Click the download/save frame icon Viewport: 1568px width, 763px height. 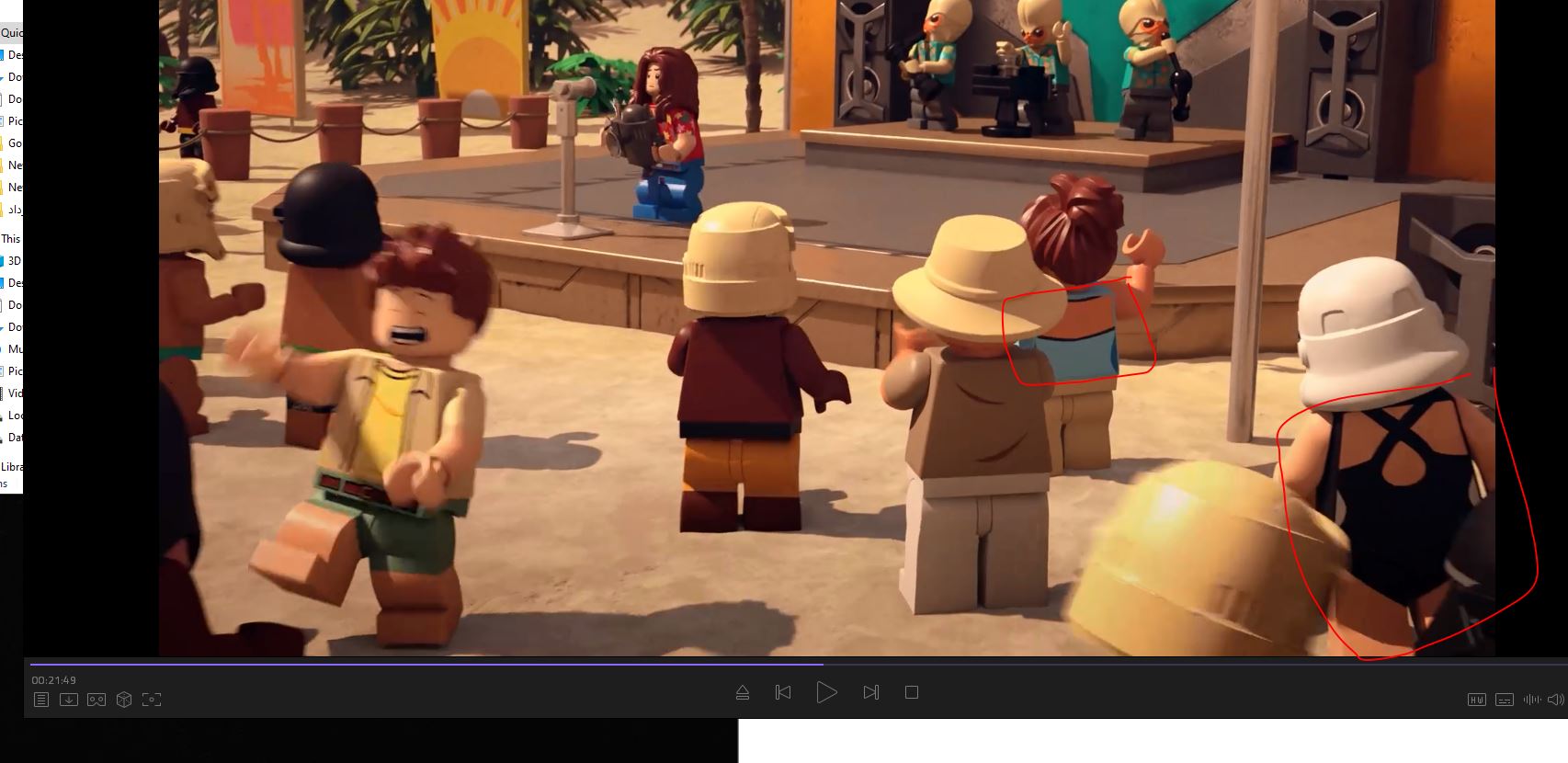(69, 700)
